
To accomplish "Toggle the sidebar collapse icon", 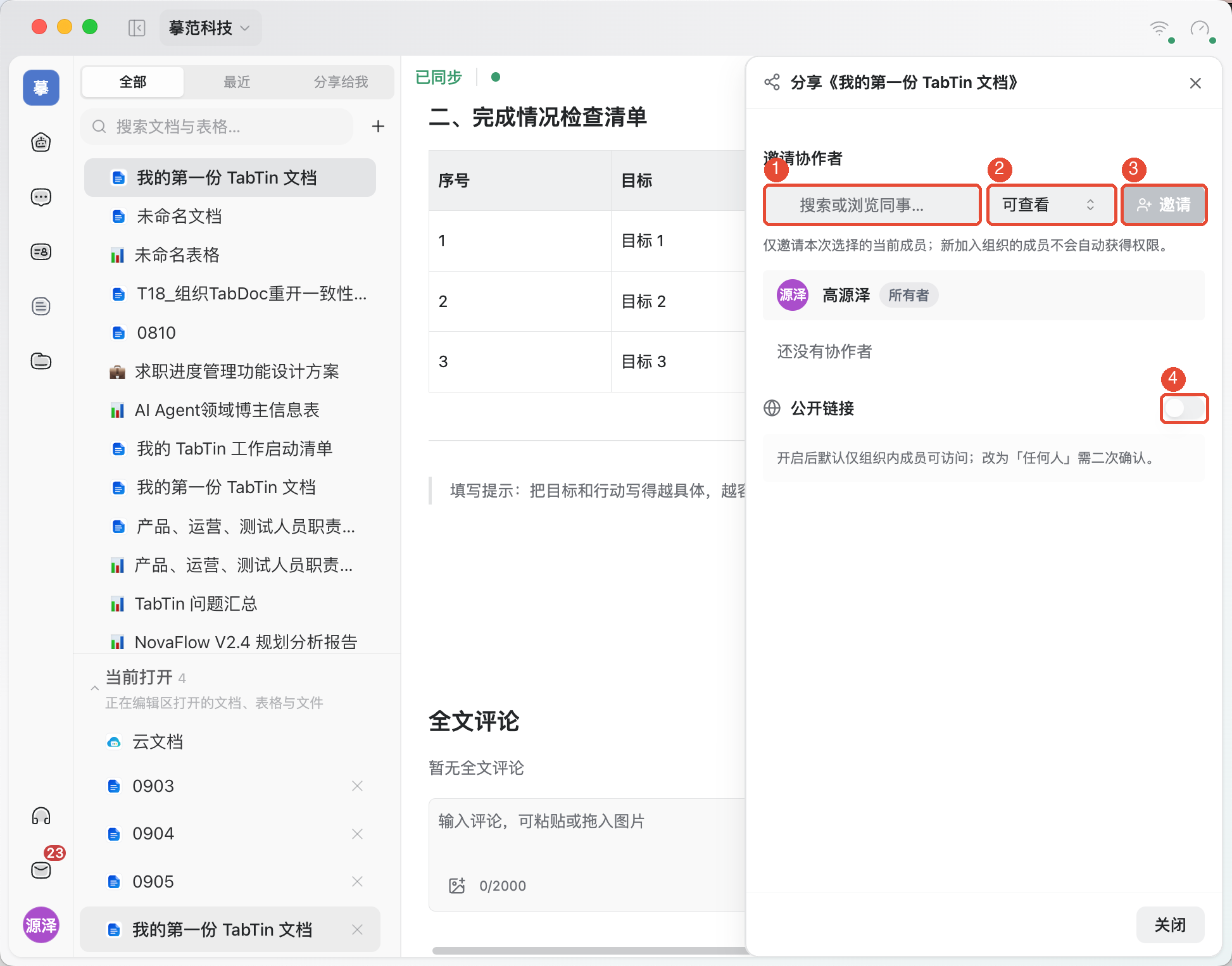I will coord(137,28).
